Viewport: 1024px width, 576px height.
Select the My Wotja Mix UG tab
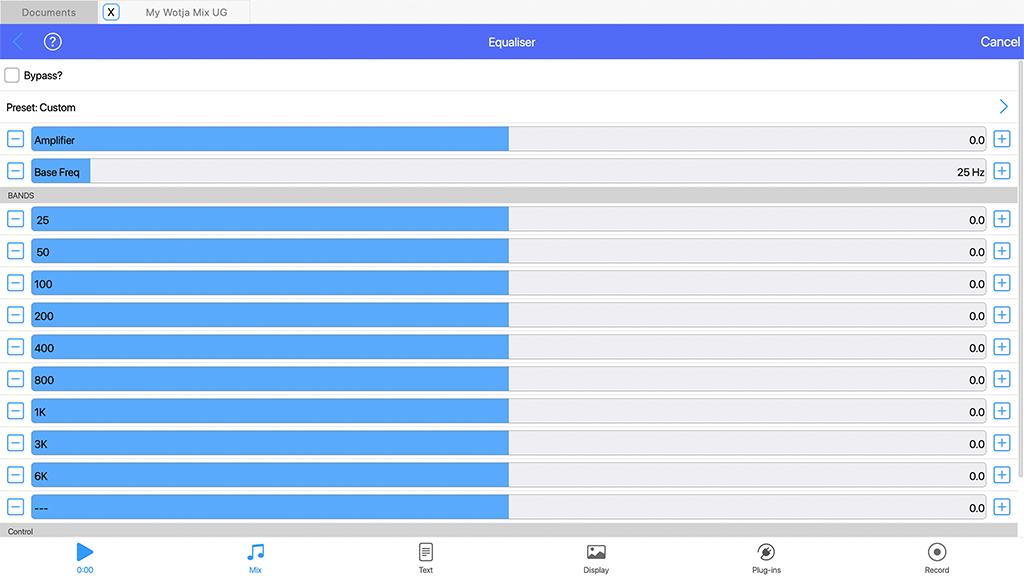[x=186, y=12]
